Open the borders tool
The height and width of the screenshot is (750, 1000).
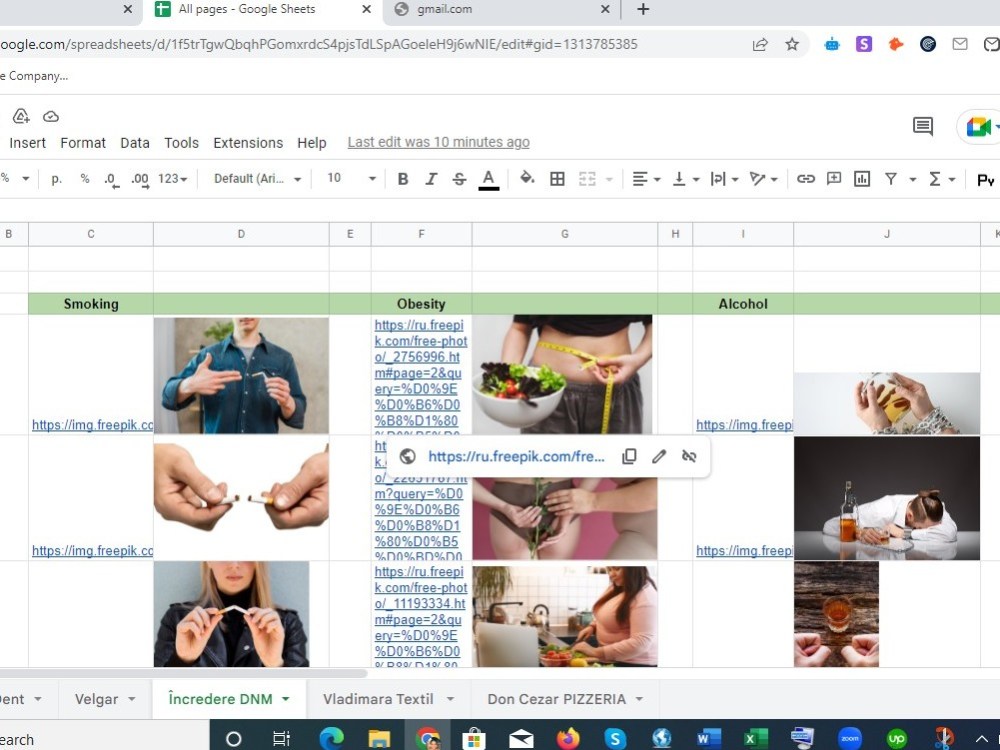coord(557,179)
